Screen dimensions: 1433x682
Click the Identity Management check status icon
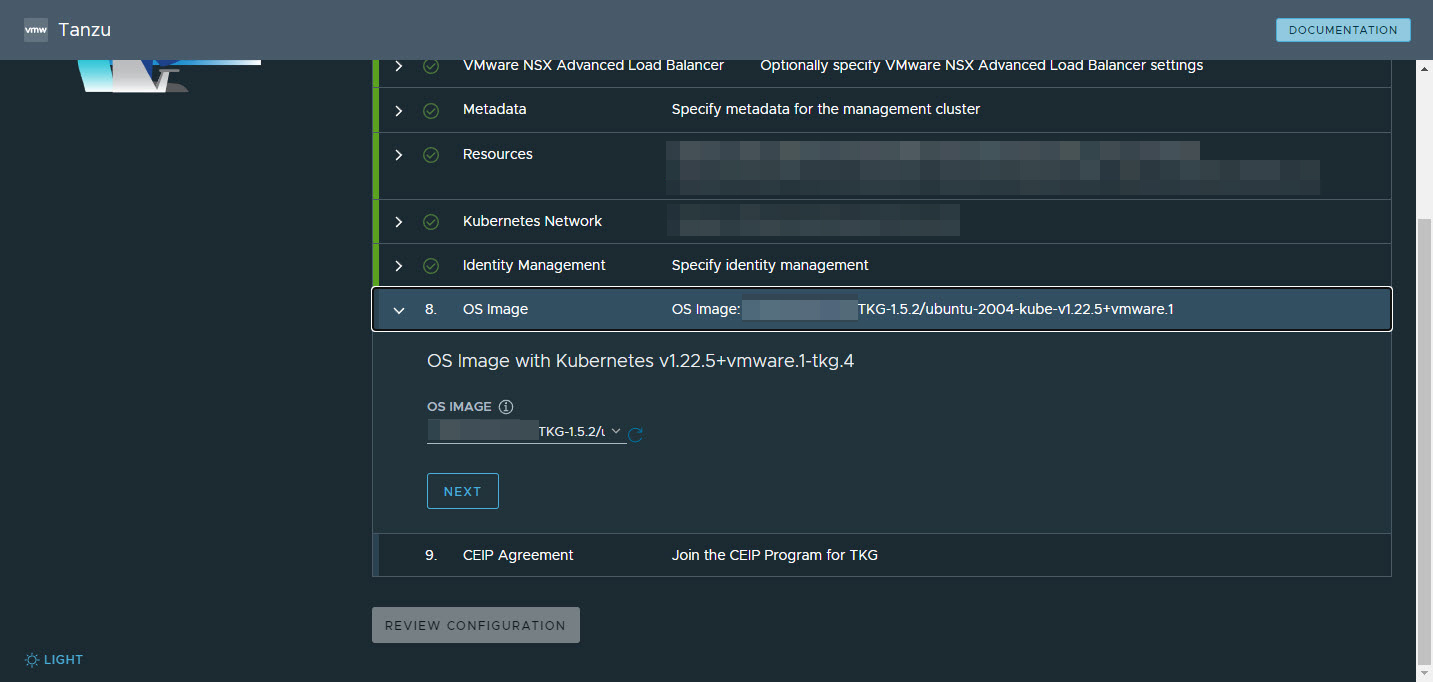pyautogui.click(x=431, y=266)
